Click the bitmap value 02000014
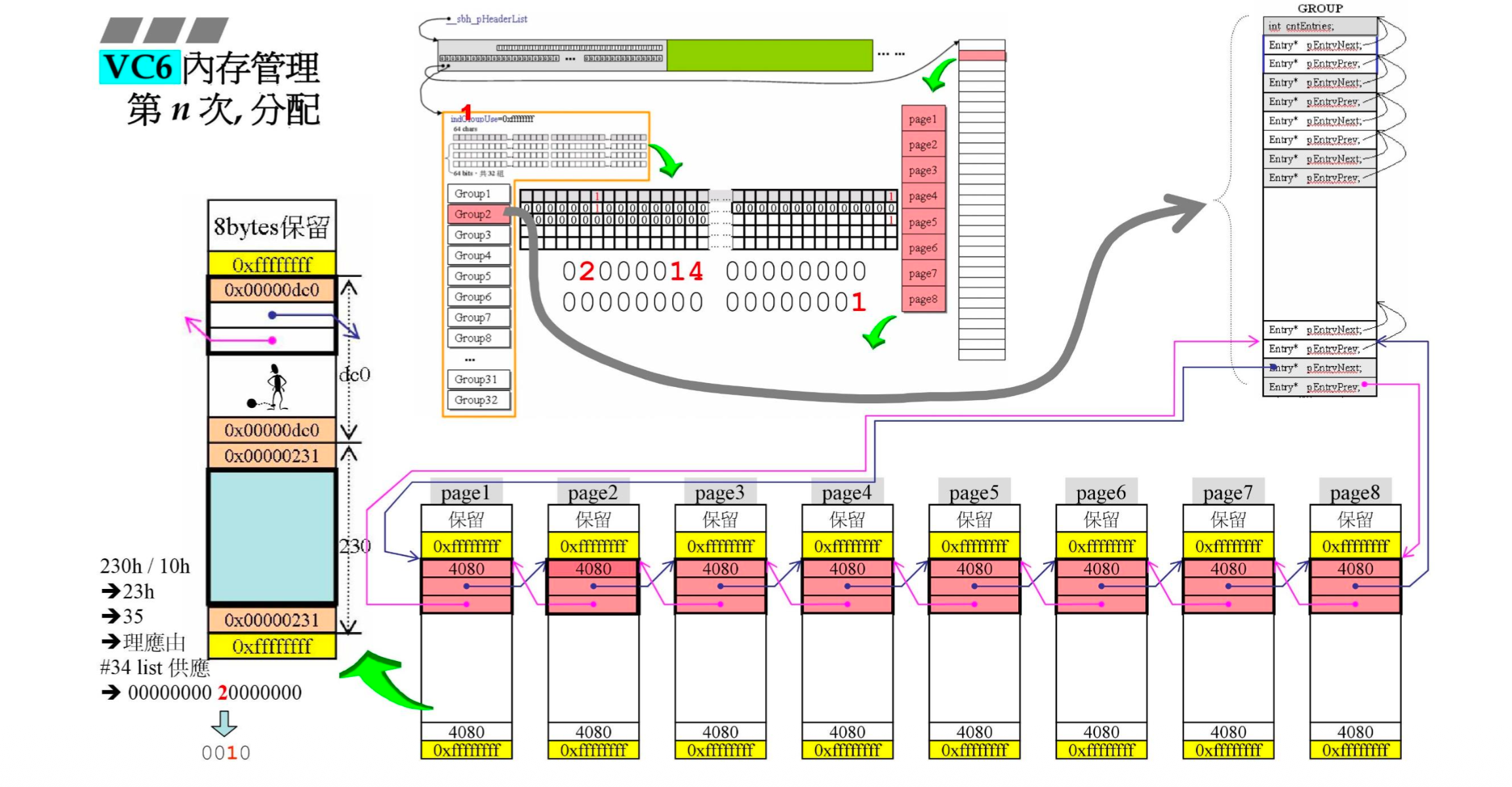Viewport: 1512px width, 787px height. (633, 272)
